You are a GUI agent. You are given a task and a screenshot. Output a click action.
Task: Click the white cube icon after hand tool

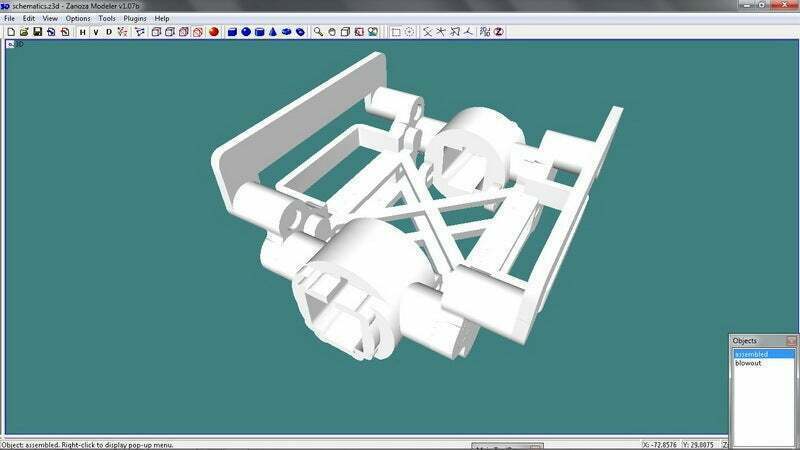tap(345, 32)
